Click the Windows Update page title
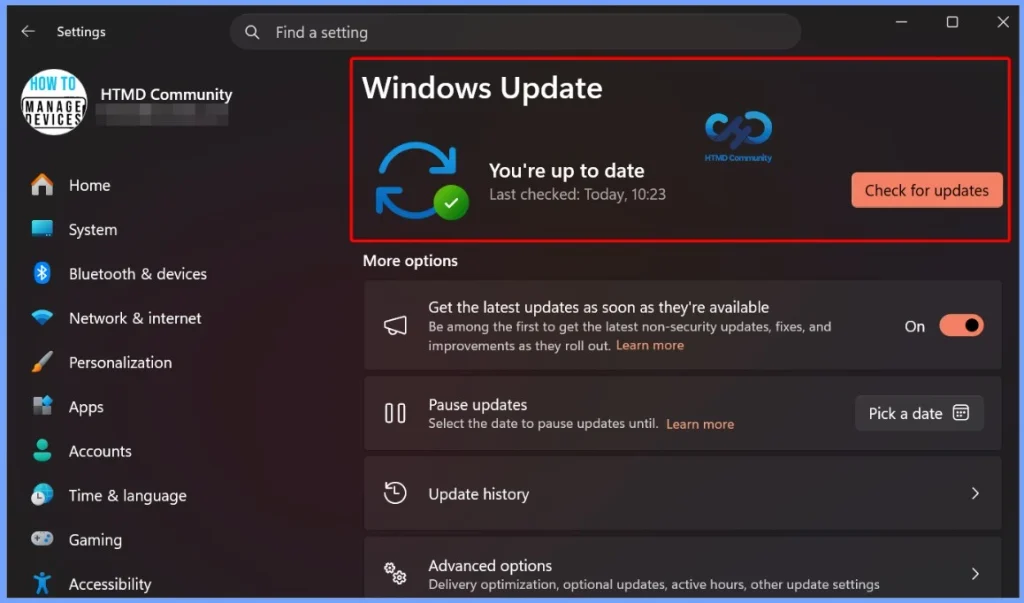1024x603 pixels. [482, 88]
